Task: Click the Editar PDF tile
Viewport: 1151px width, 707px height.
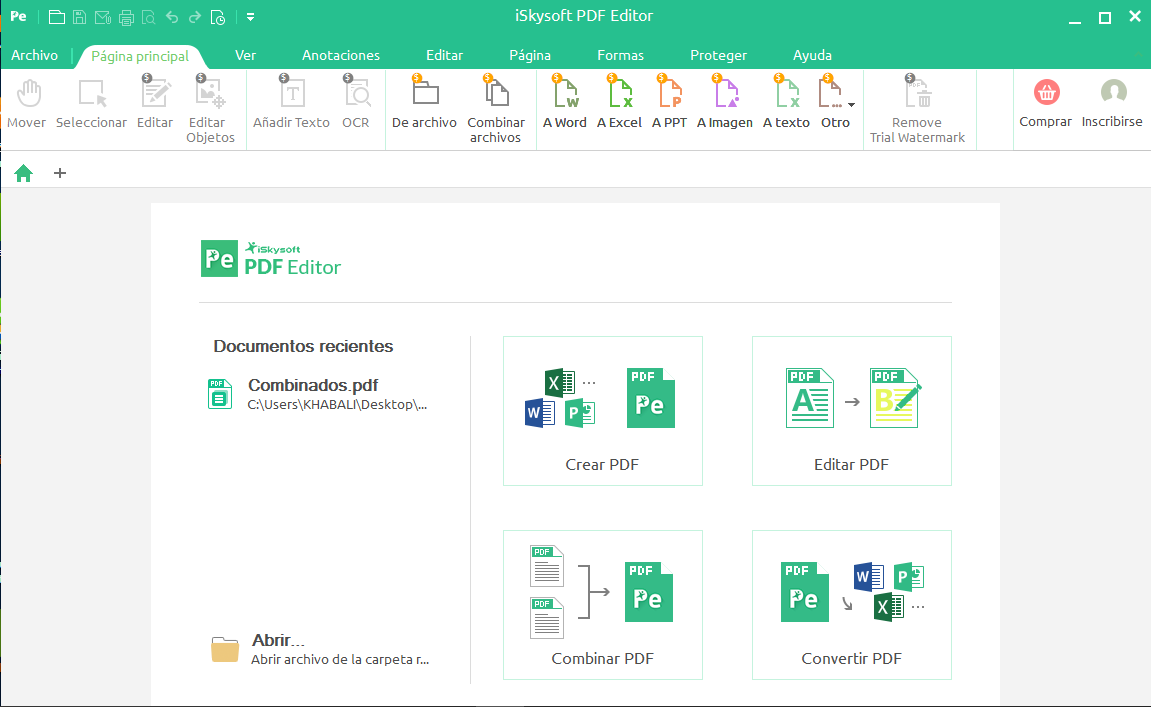Action: tap(851, 411)
